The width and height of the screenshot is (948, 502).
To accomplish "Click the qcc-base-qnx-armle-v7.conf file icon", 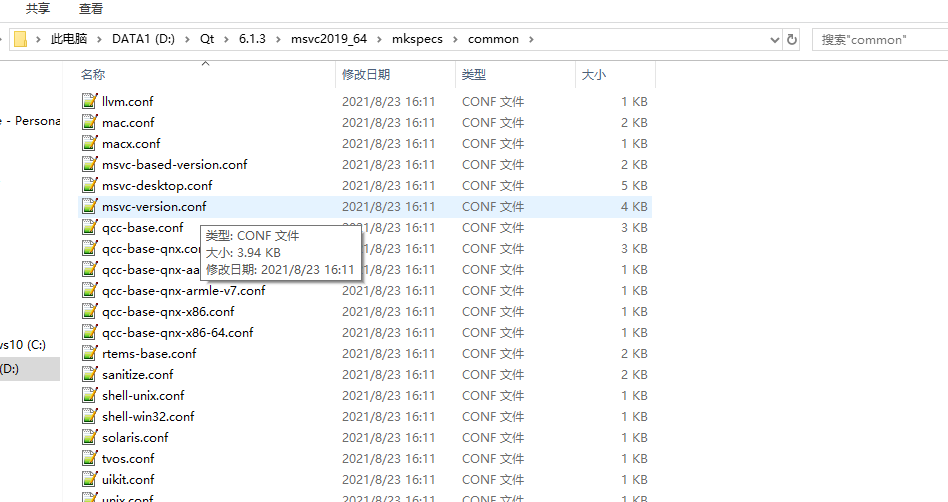I will point(89,290).
